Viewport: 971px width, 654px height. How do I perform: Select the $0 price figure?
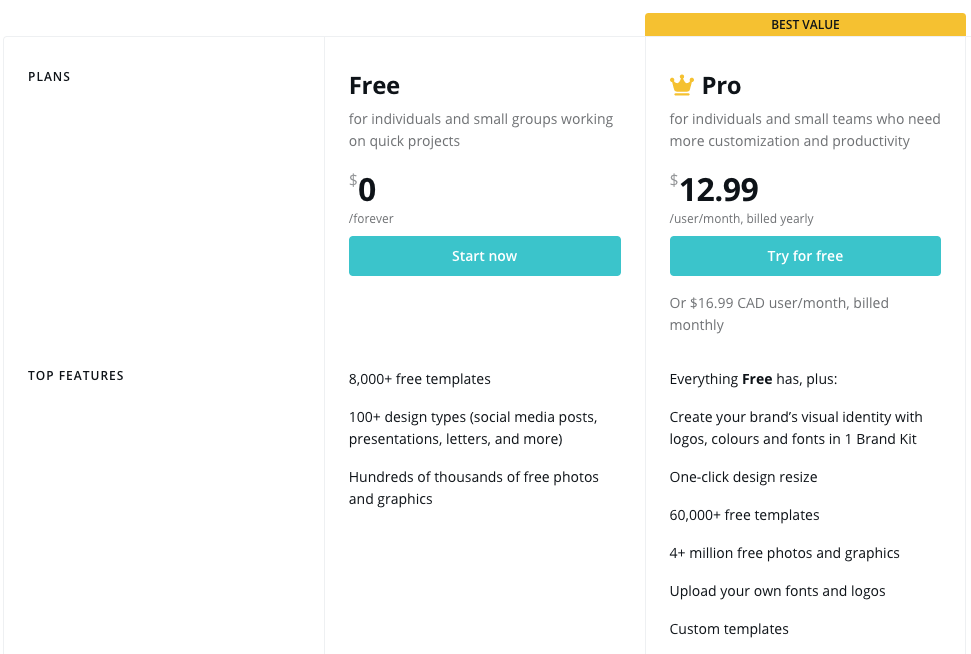pyautogui.click(x=362, y=189)
